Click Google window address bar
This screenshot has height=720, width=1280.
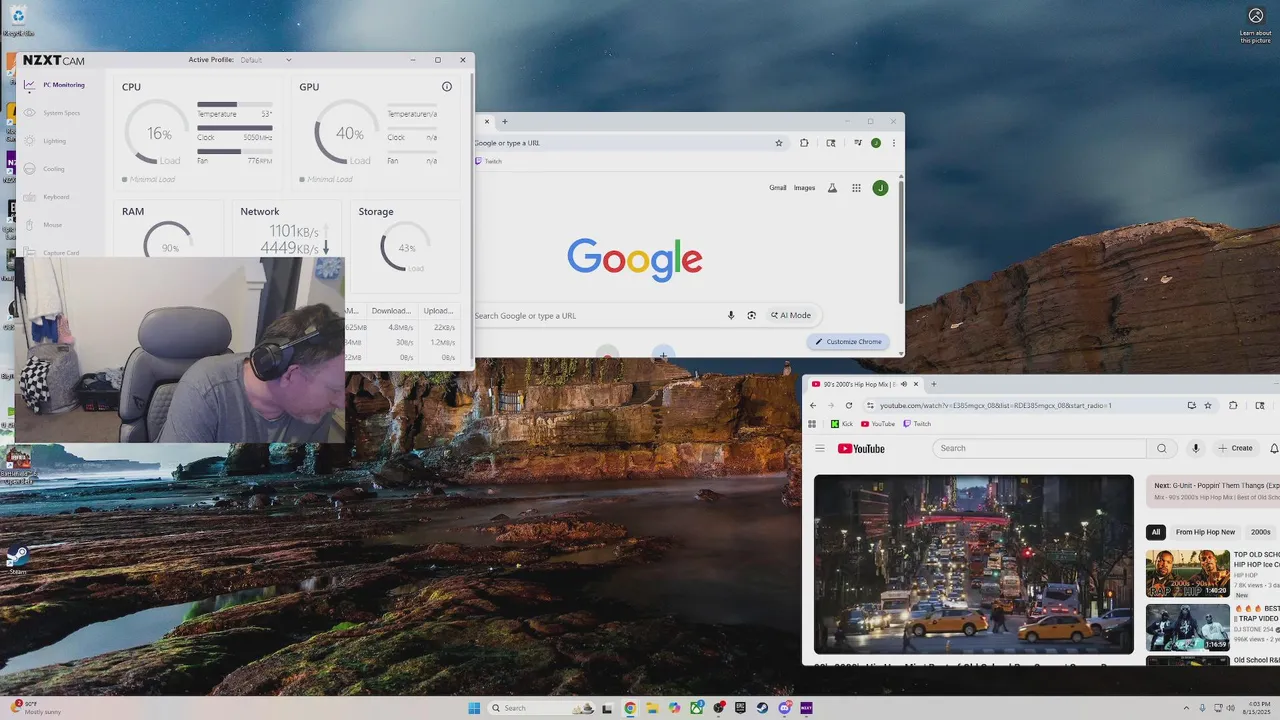click(x=625, y=143)
